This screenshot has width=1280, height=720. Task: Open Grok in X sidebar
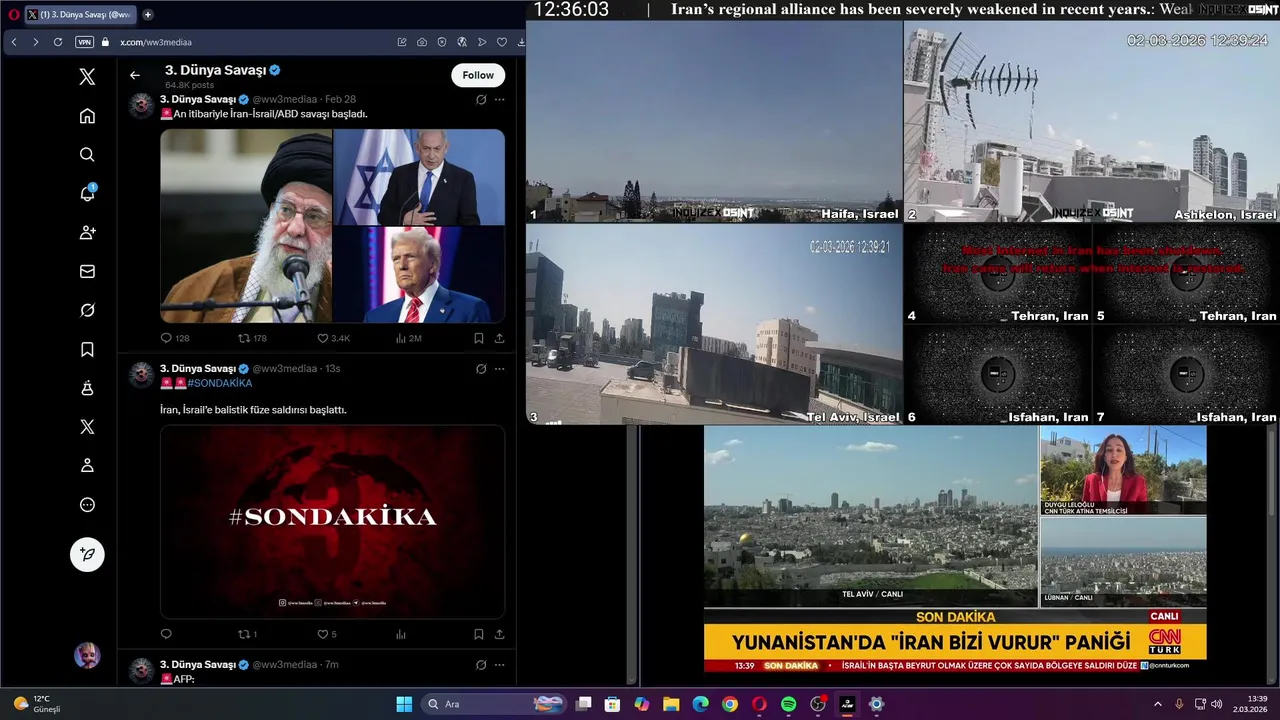[87, 310]
